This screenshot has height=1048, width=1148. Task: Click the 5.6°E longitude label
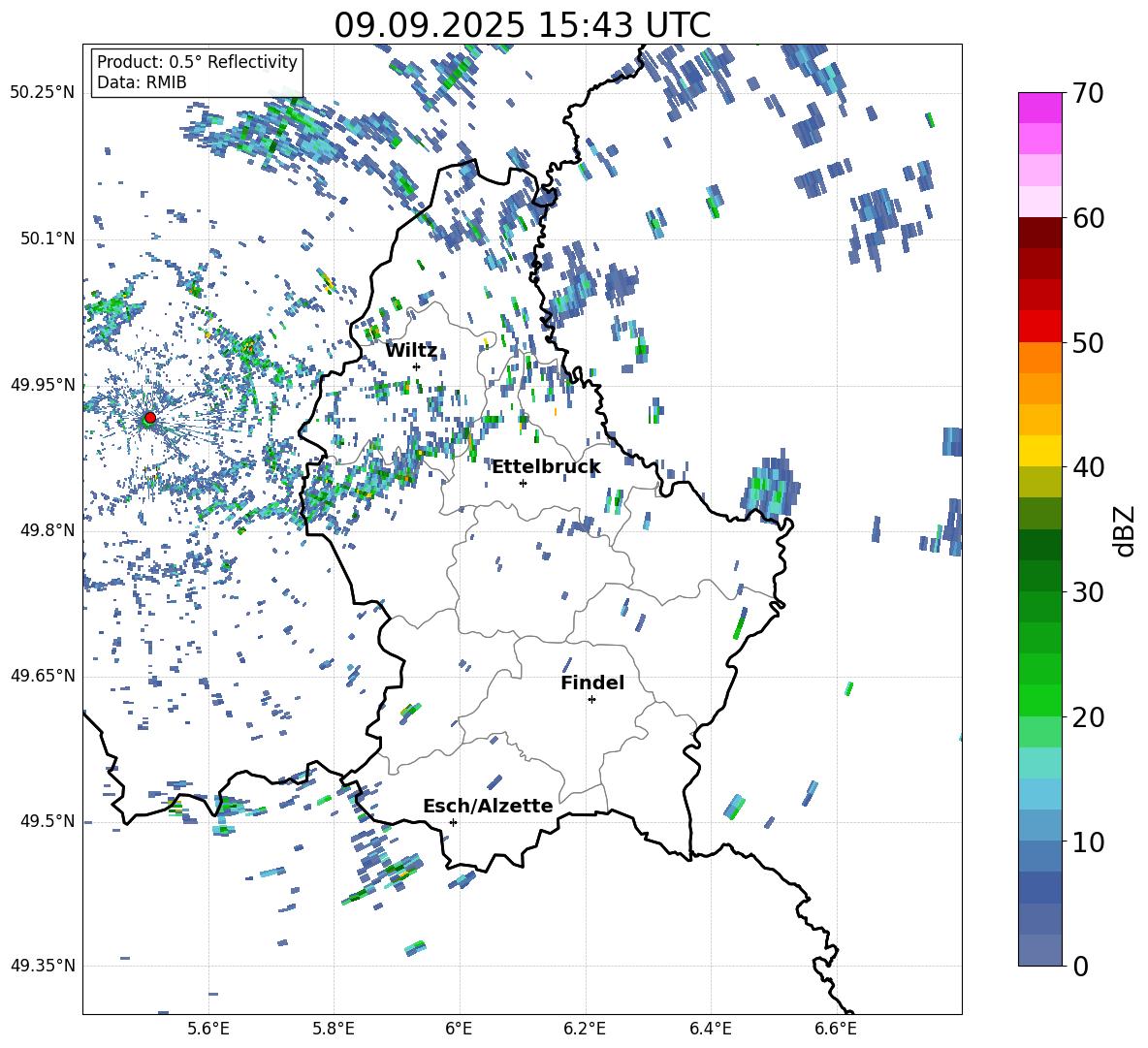208,1029
